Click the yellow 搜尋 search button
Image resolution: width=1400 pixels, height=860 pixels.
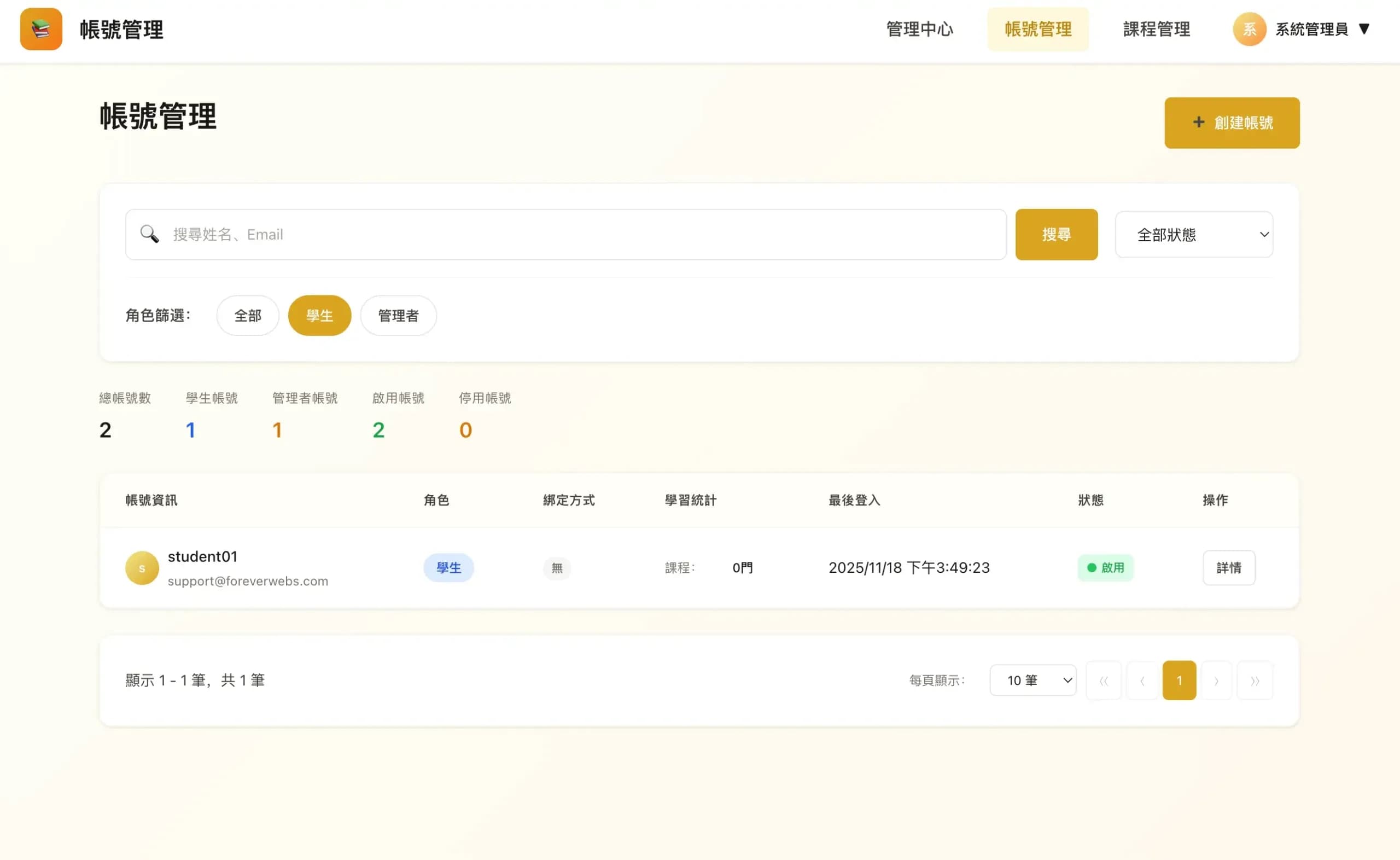[1056, 234]
